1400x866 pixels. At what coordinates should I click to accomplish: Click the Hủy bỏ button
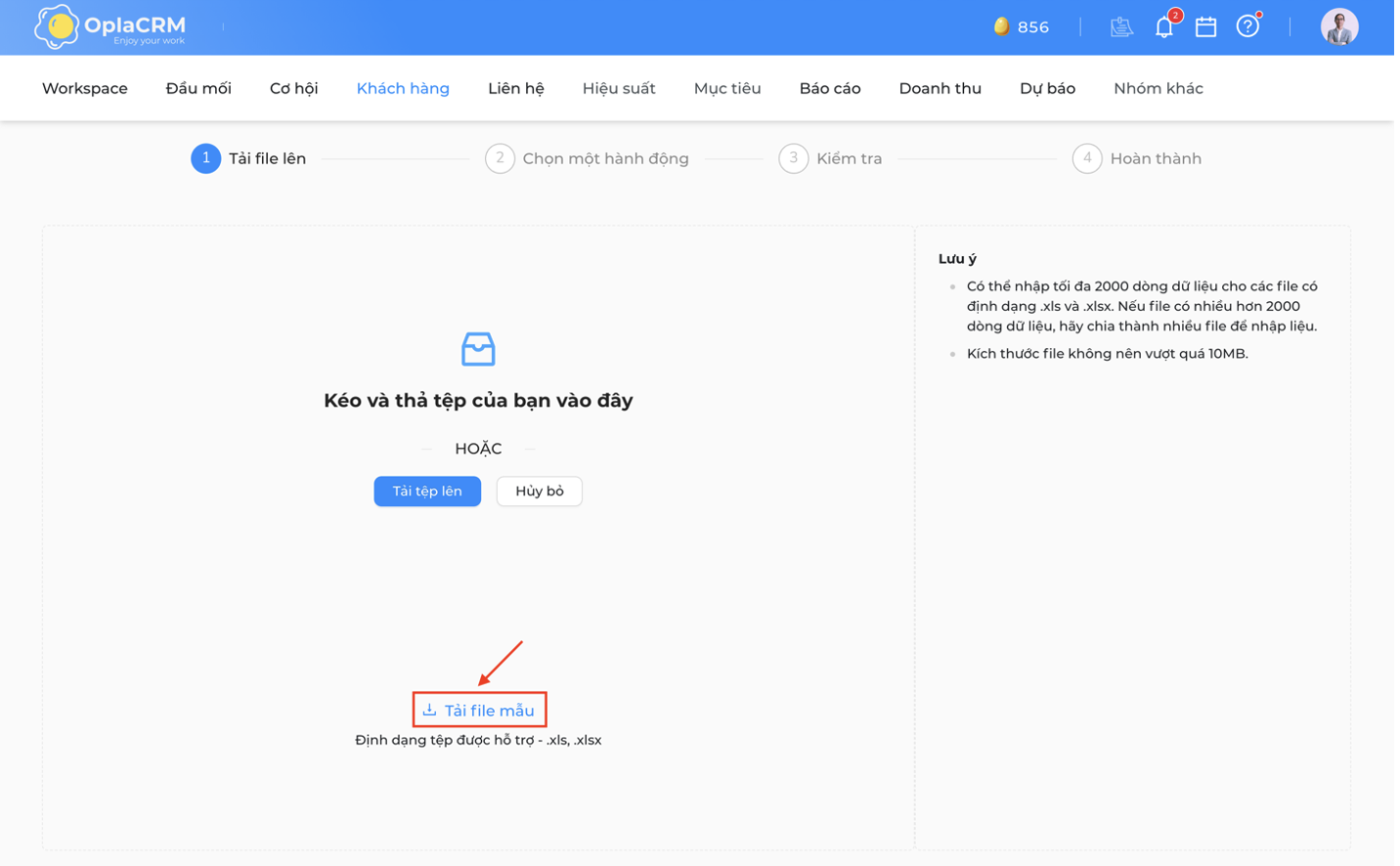540,491
